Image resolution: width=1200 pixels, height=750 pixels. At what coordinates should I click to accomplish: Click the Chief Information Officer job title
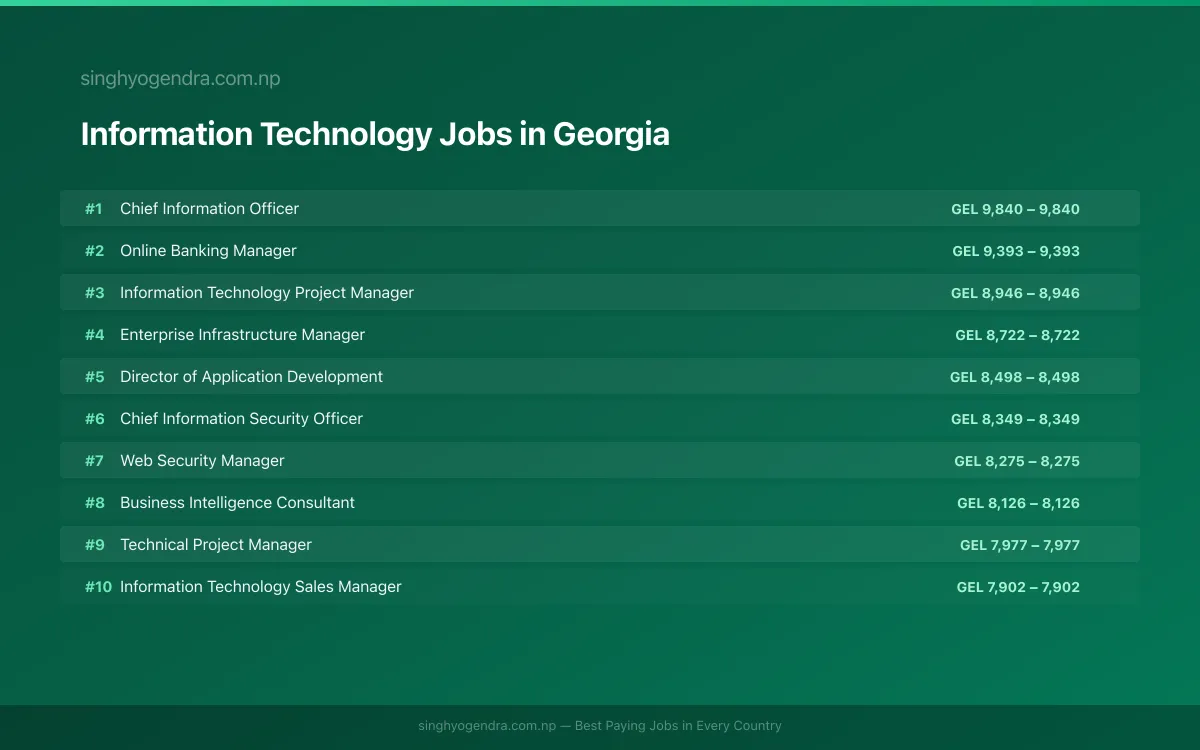coord(209,209)
